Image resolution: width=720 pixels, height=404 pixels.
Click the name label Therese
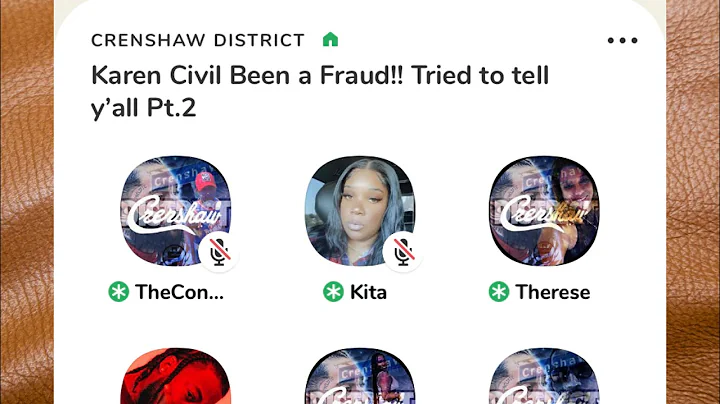click(x=553, y=292)
